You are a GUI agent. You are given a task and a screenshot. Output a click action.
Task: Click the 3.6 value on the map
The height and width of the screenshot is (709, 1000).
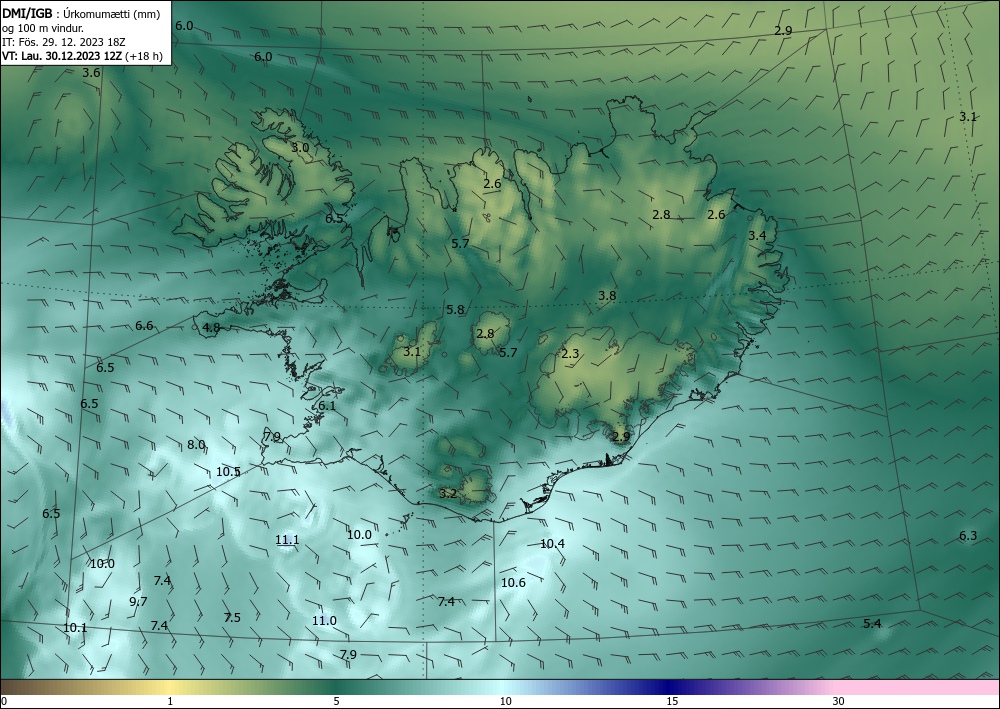91,73
